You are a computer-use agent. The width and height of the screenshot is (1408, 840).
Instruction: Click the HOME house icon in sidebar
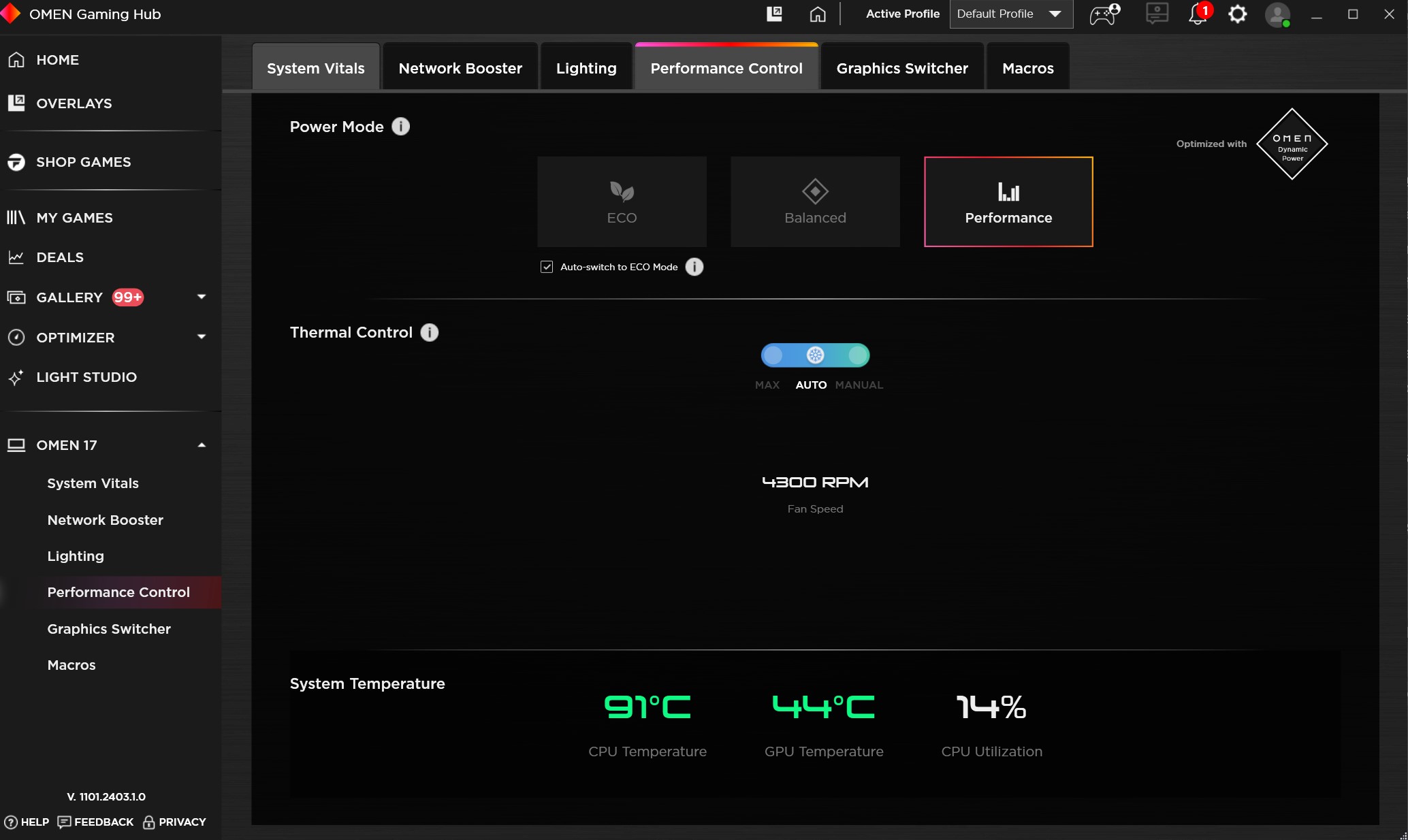tap(16, 60)
